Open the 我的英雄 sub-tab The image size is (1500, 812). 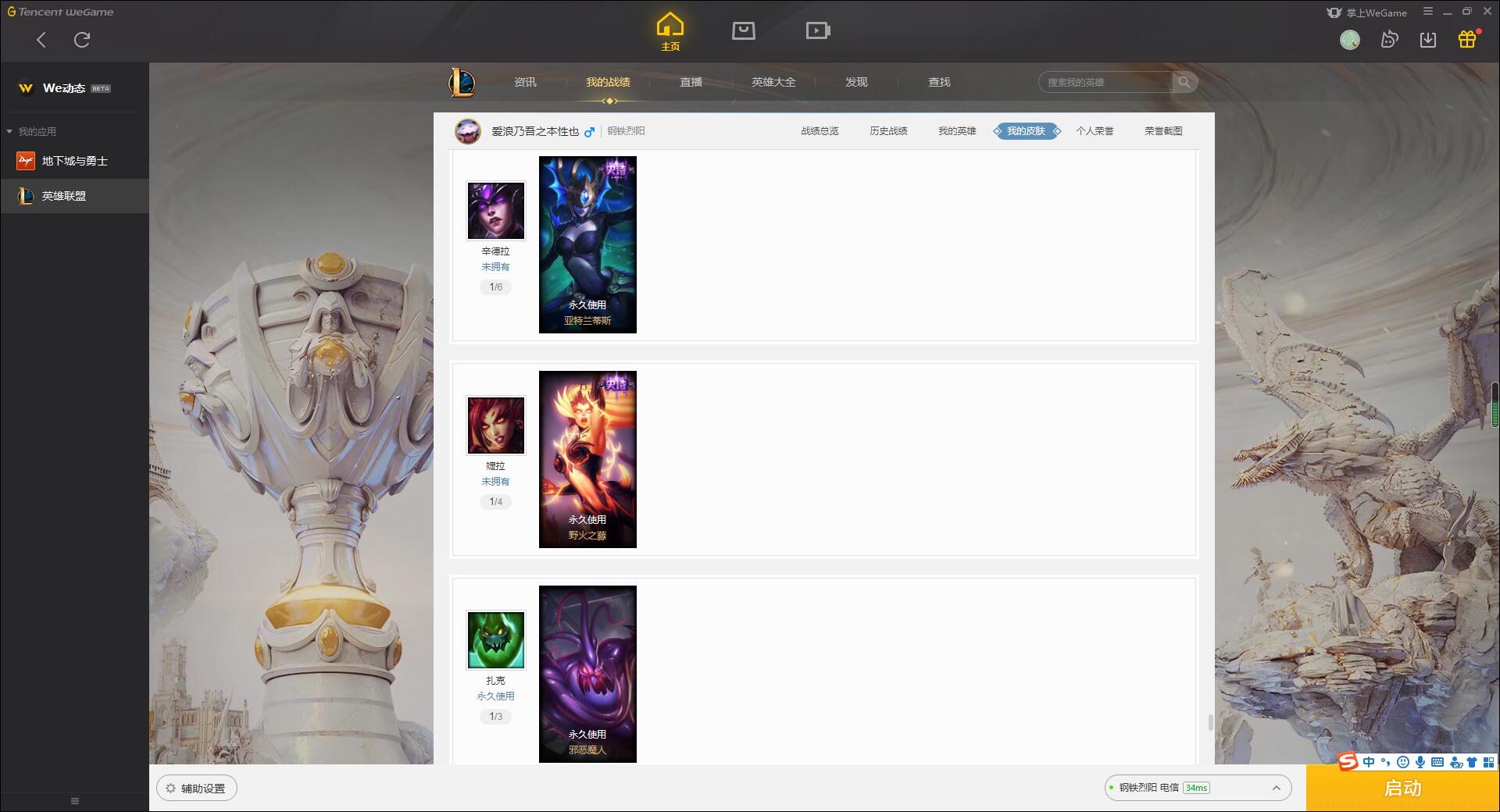tap(957, 131)
